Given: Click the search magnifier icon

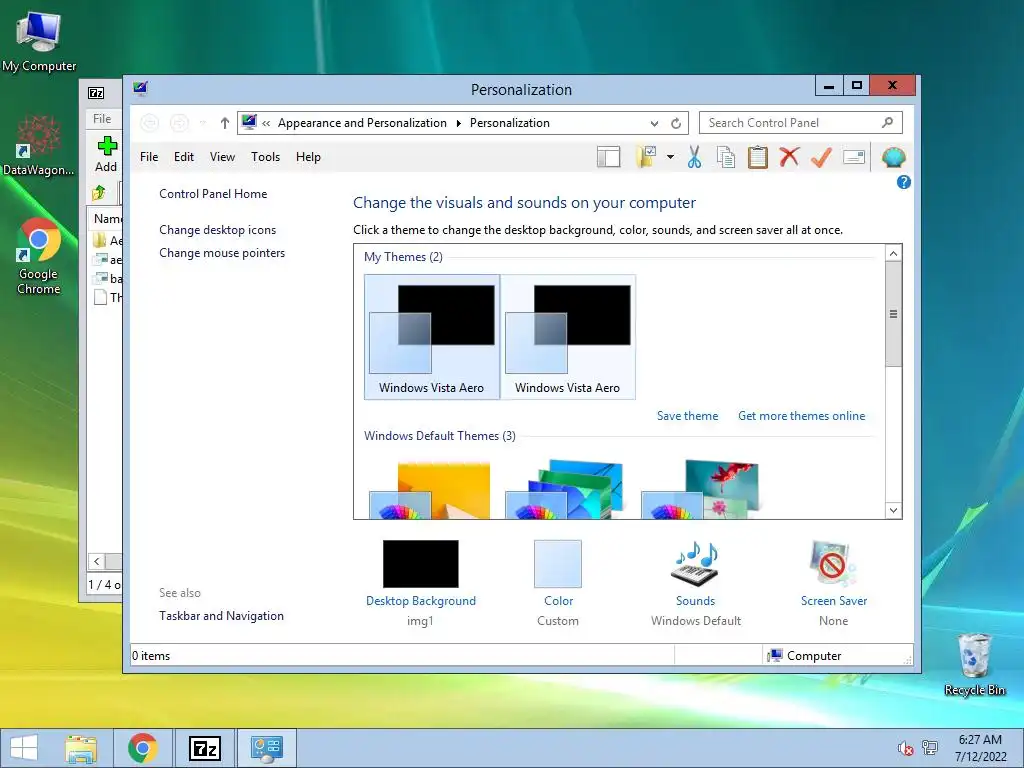Looking at the screenshot, I should [888, 122].
